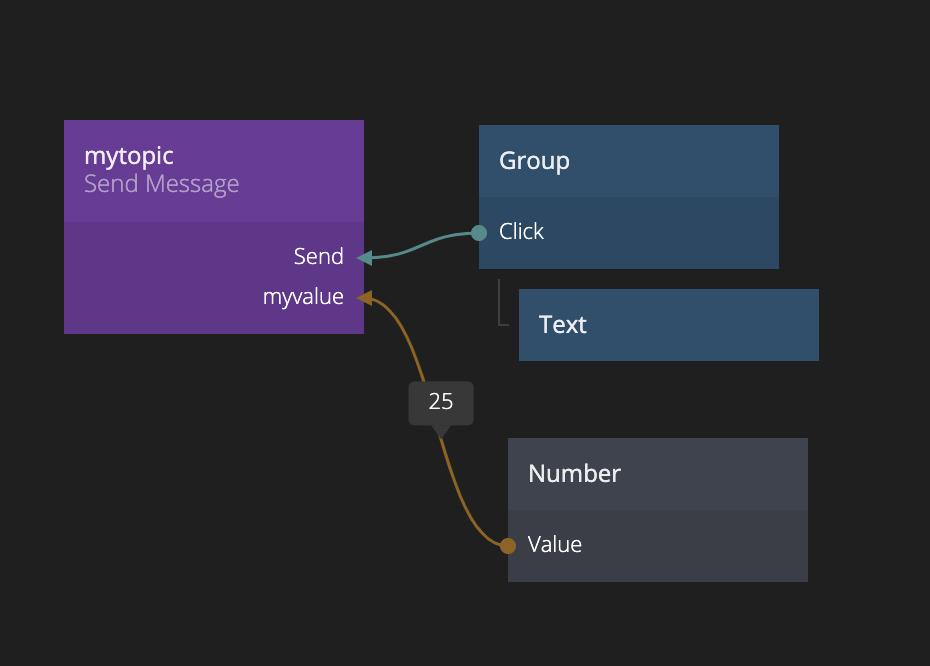Click the Value output label on Number
The image size is (930, 666).
[x=554, y=545]
